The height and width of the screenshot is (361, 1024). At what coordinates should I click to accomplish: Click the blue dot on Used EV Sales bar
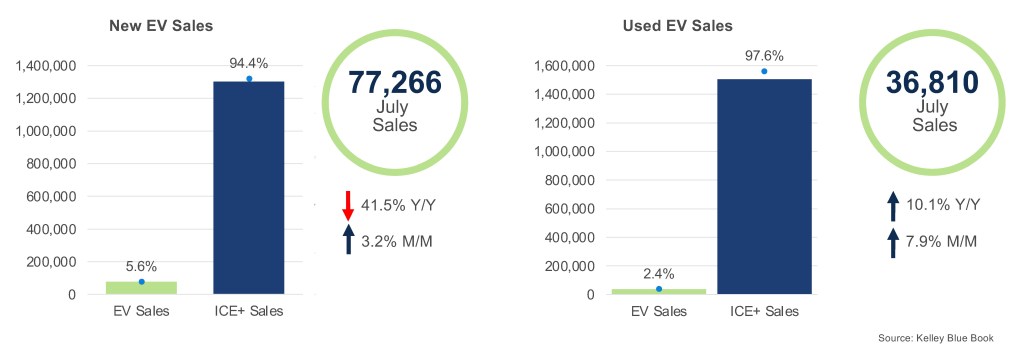click(659, 289)
